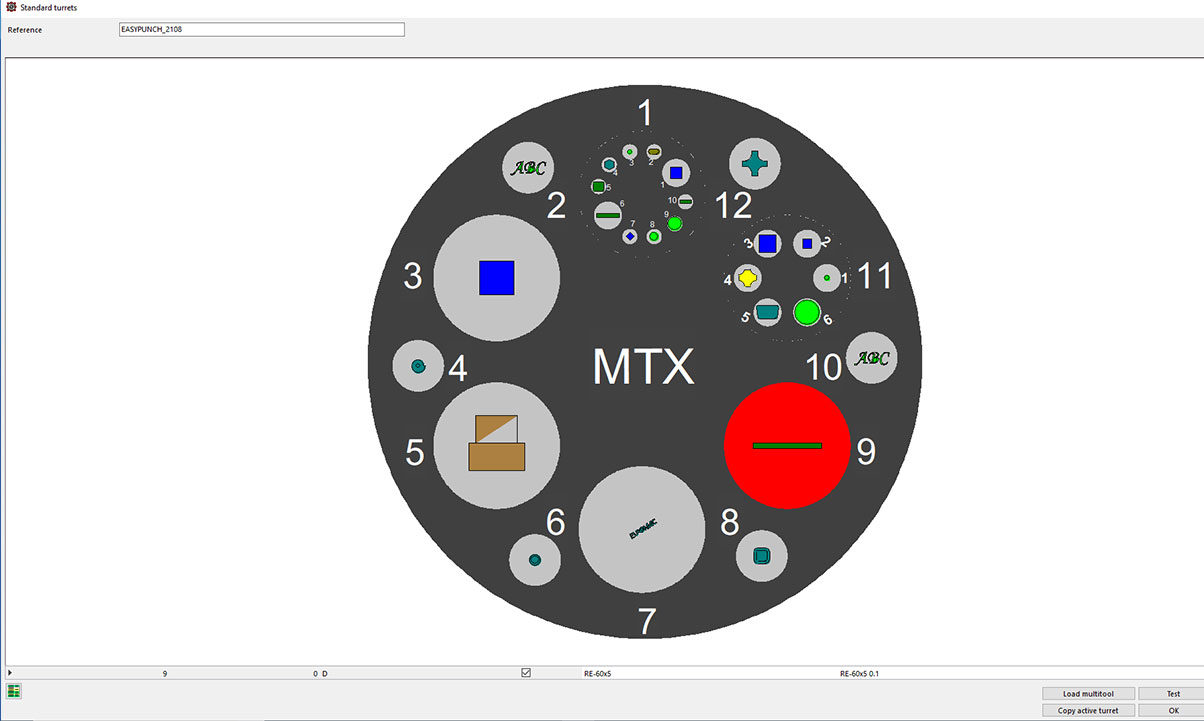Pick yellow punch in multitool 11 slot 4
The image size is (1204, 721).
click(x=748, y=277)
